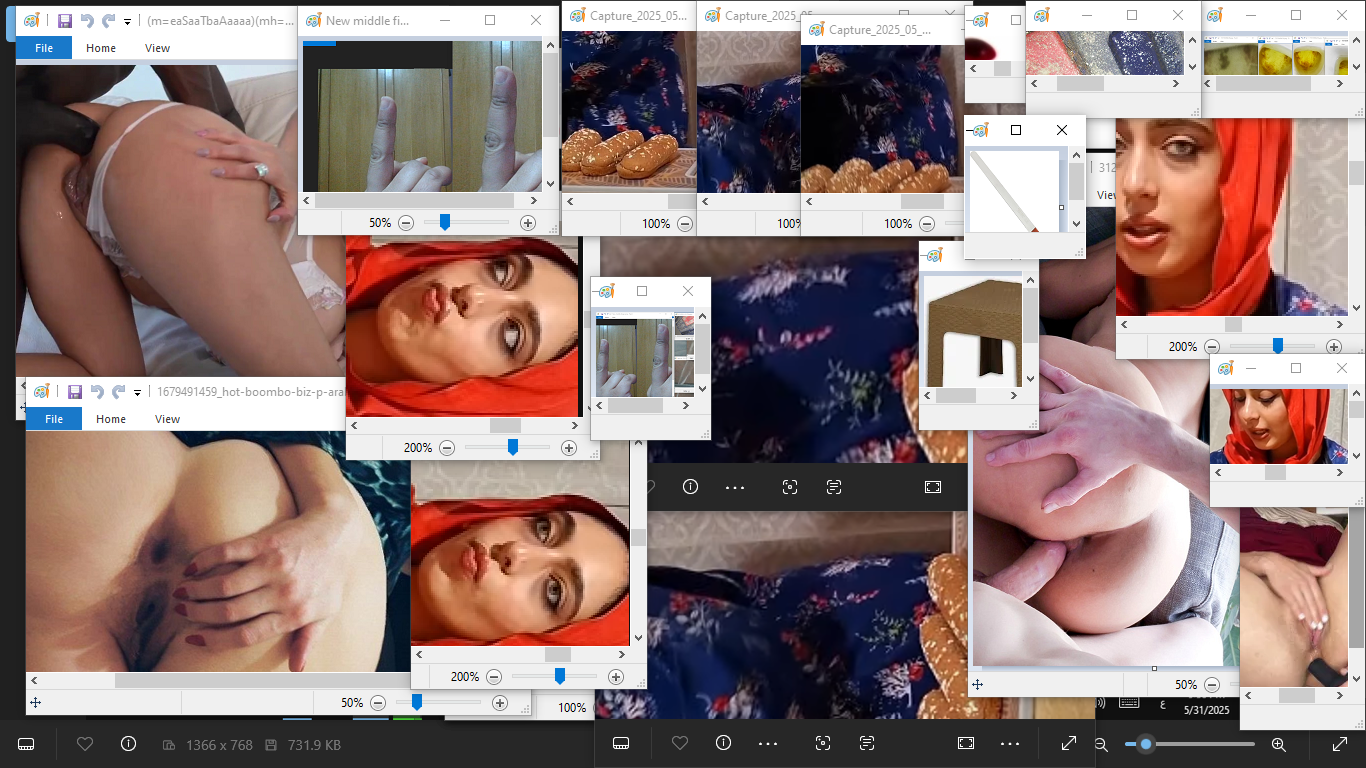The width and height of the screenshot is (1366, 768).
Task: Click the Photos zoom-in magnifier icon
Action: coord(1278,744)
